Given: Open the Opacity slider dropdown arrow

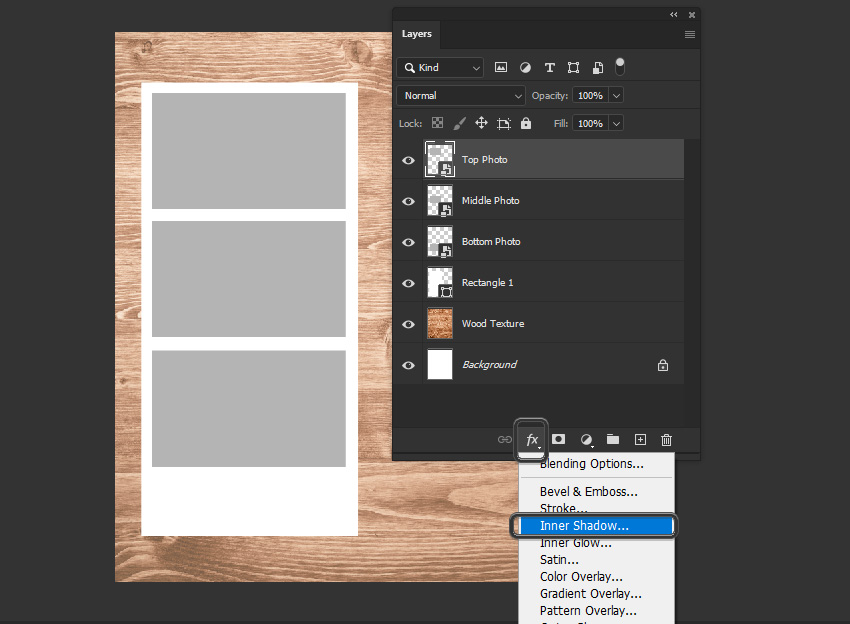Looking at the screenshot, I should tap(616, 96).
